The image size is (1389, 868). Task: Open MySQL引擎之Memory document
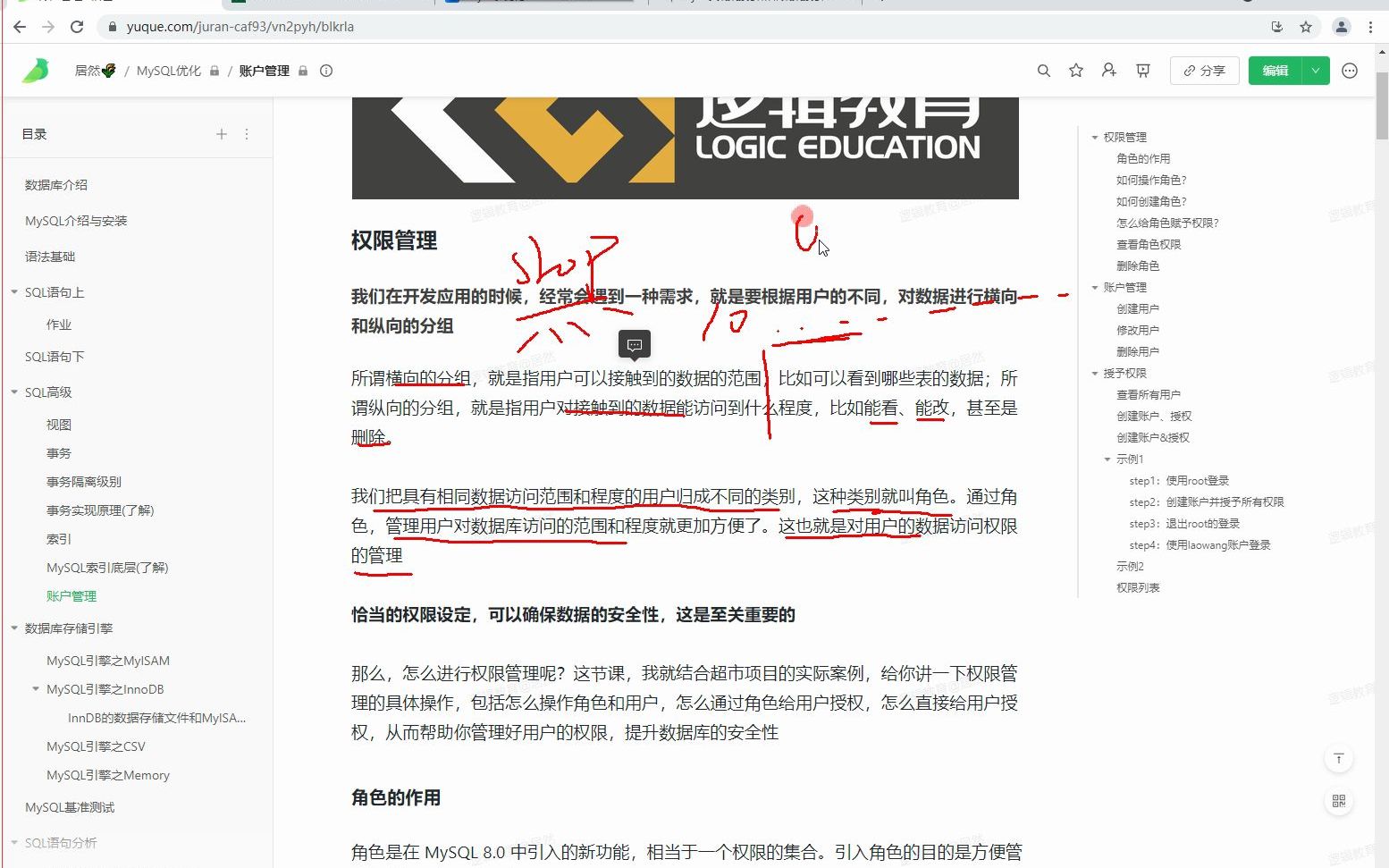coord(108,775)
